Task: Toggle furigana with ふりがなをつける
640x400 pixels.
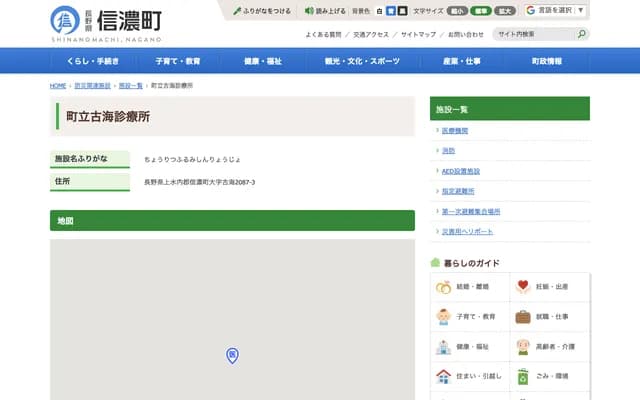Action: click(262, 10)
